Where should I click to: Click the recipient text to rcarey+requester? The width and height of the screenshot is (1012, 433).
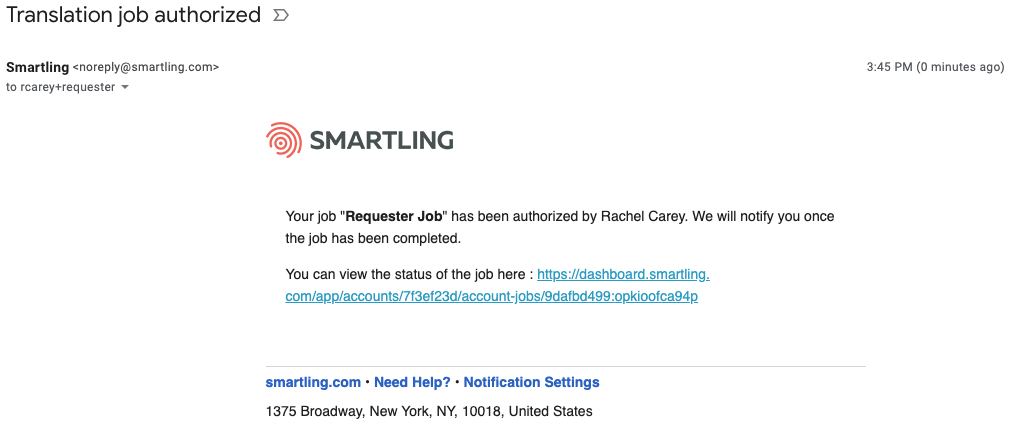61,88
